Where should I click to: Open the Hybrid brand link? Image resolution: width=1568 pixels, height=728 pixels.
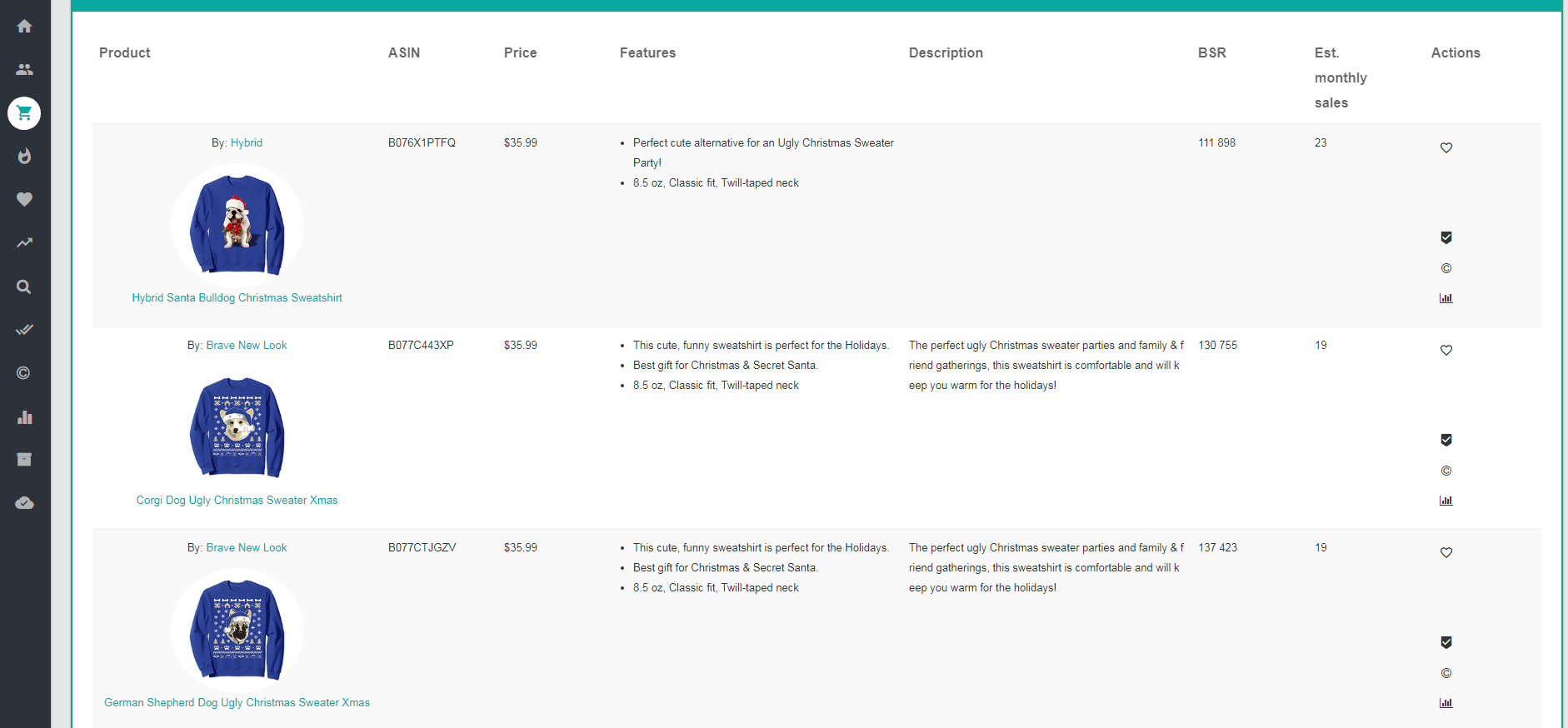click(247, 142)
